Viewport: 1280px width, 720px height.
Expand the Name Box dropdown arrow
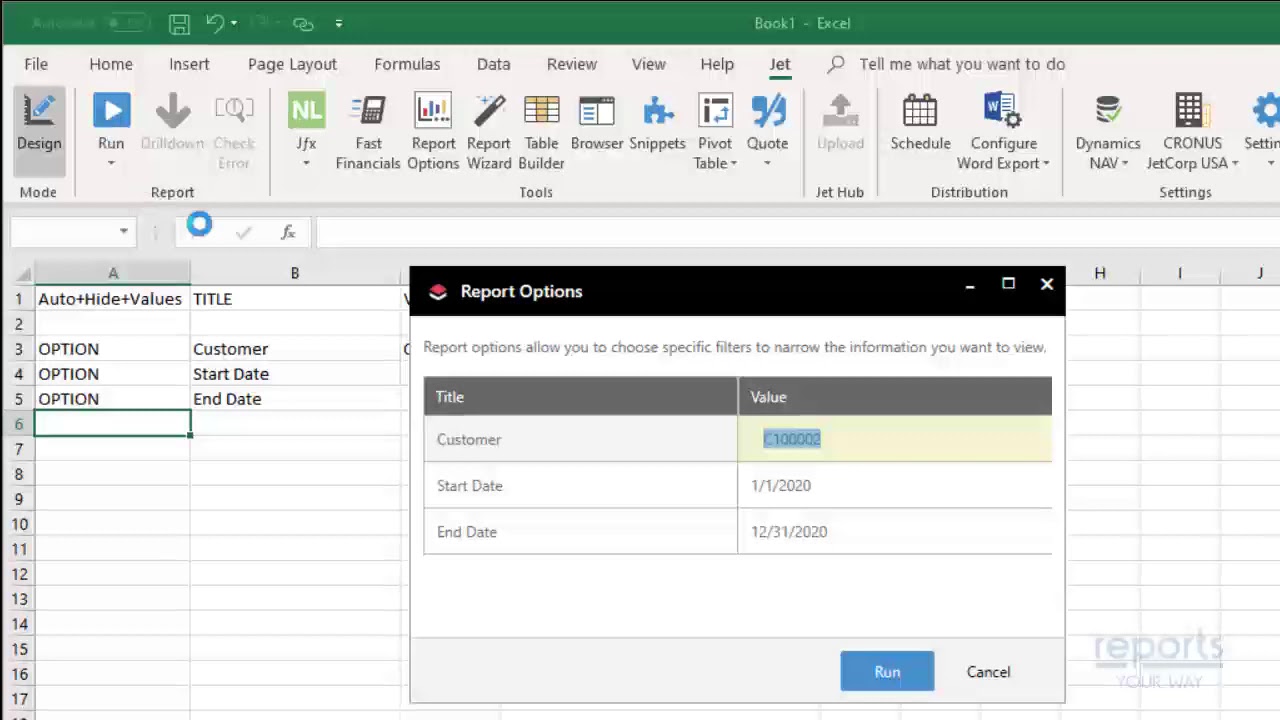click(123, 232)
